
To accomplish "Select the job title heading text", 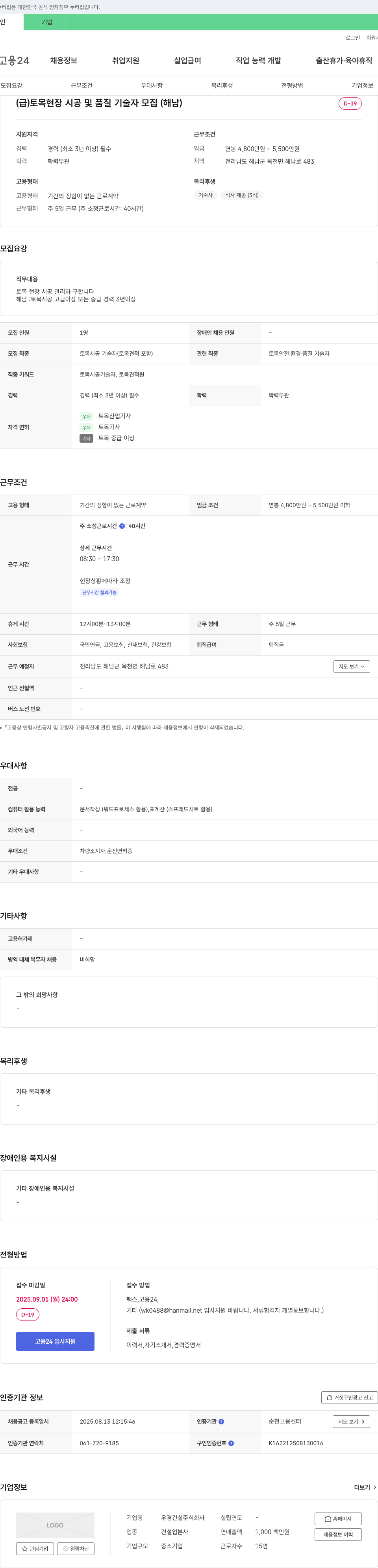I will (x=99, y=103).
